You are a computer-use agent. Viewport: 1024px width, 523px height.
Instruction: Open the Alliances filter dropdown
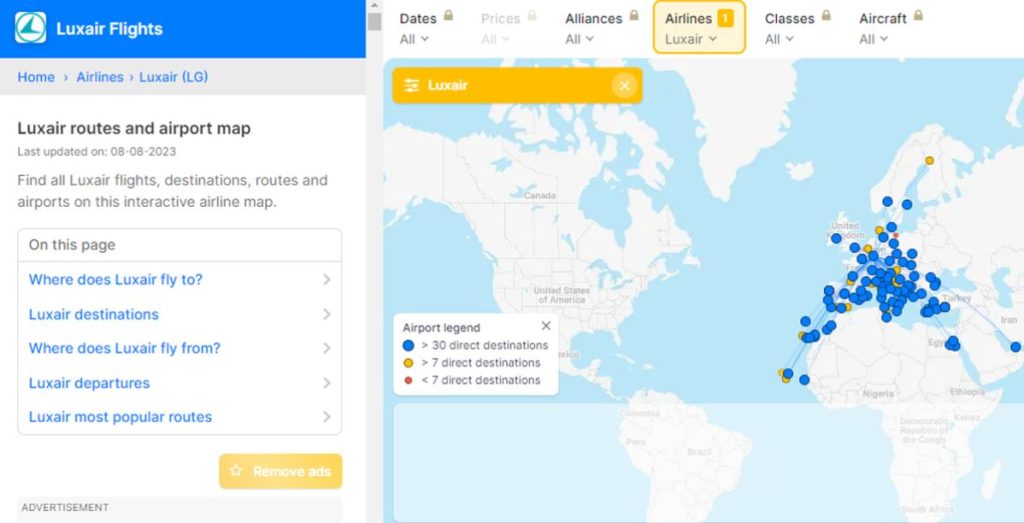(x=580, y=39)
